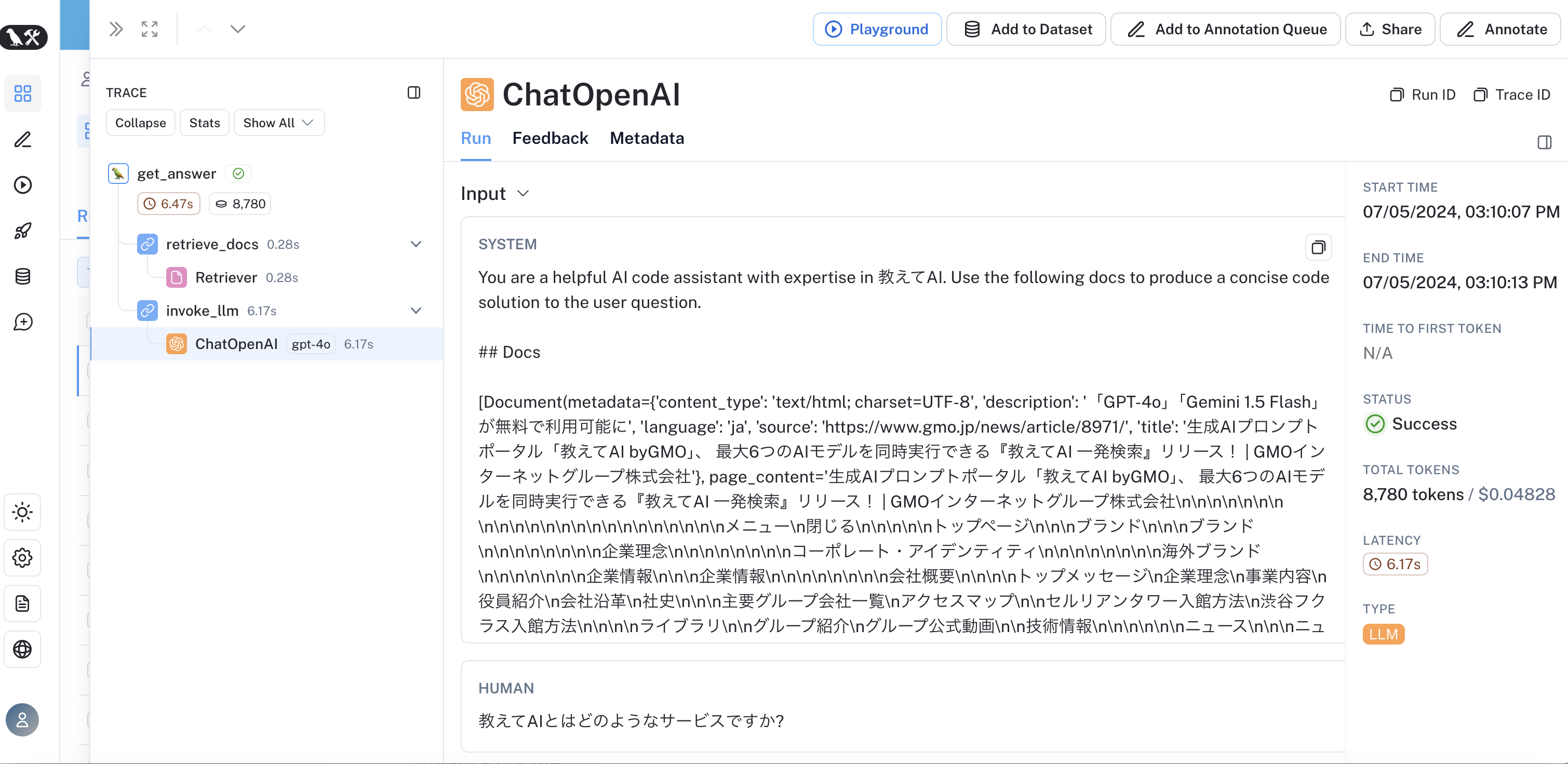Click the Success status indicator
This screenshot has height=764, width=1568.
pos(1411,424)
